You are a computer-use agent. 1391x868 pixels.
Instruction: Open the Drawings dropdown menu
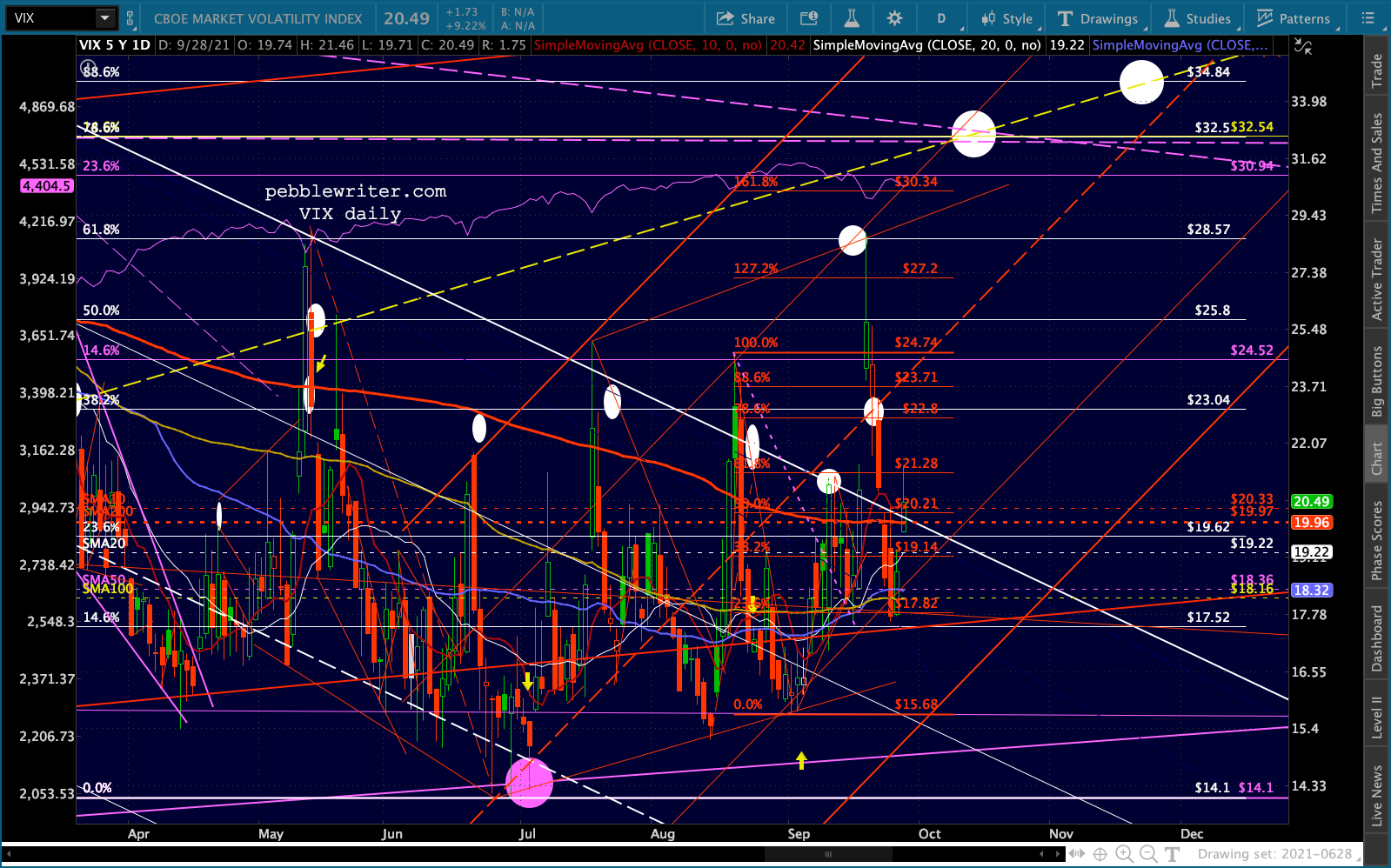pyautogui.click(x=1098, y=18)
